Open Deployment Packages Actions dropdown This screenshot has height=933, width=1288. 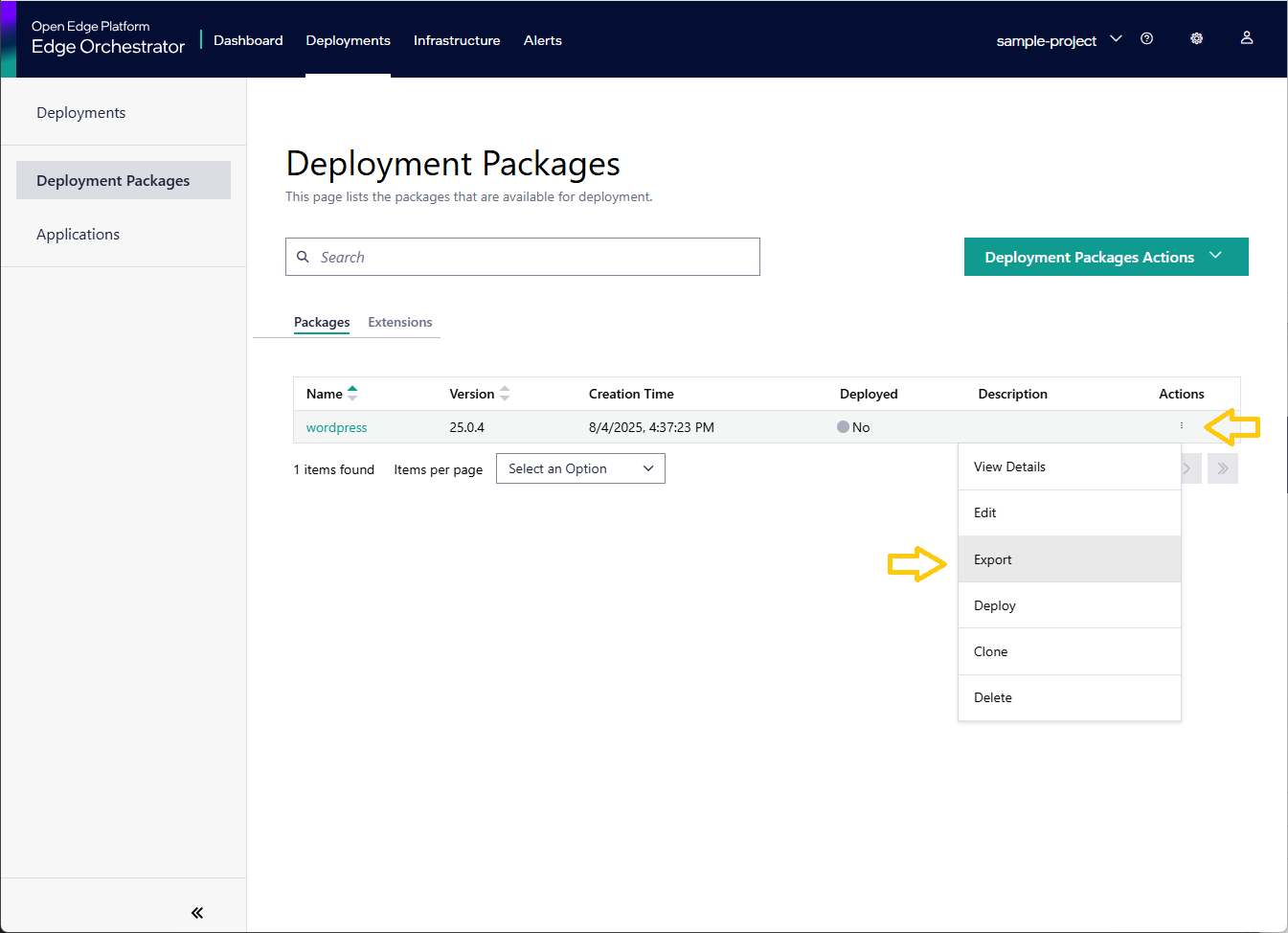[1105, 257]
